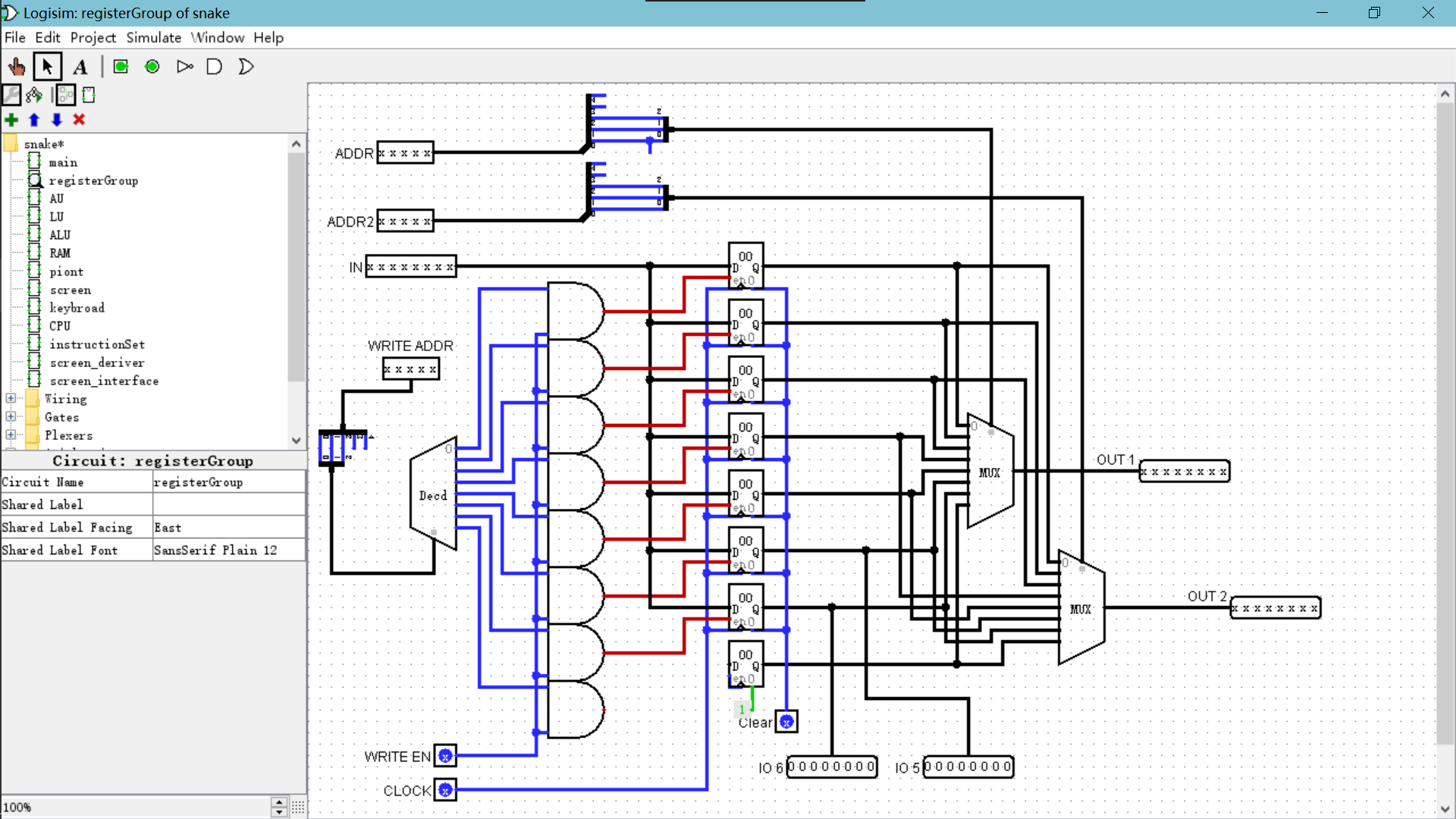Select the RAM circuit

tap(60, 253)
